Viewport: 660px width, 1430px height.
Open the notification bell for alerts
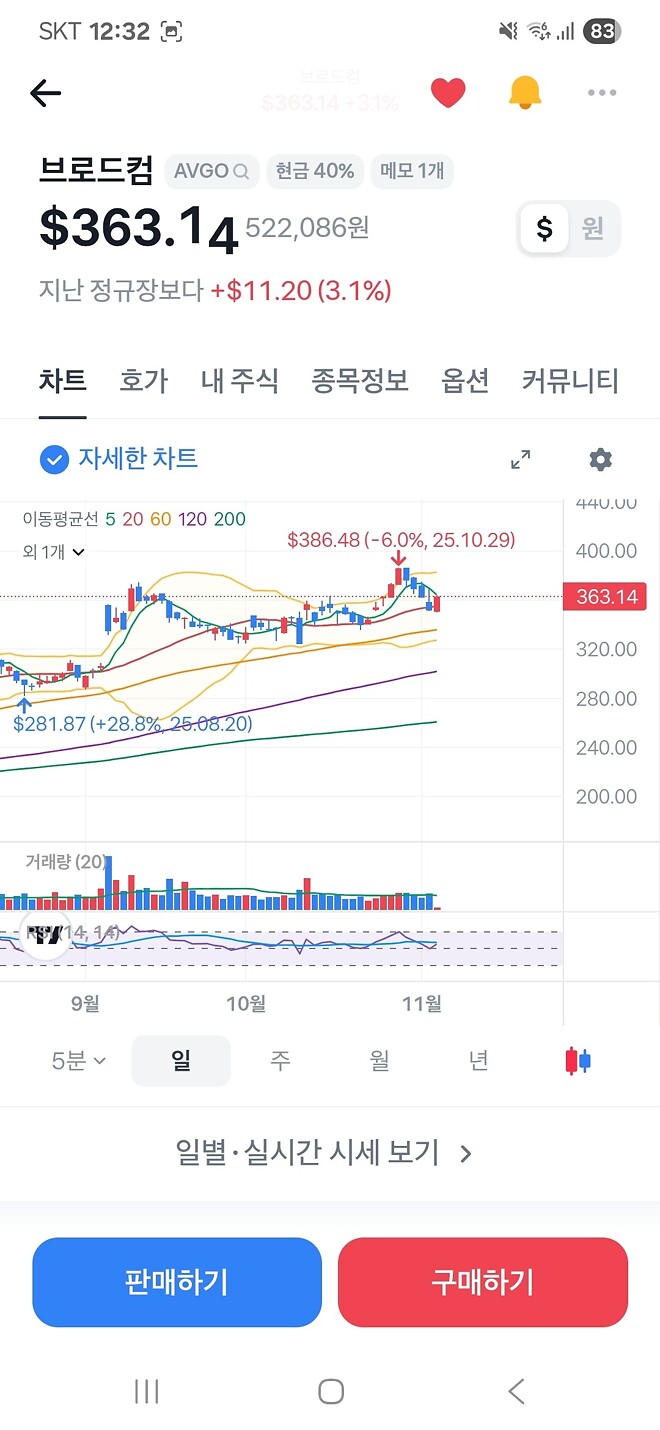click(525, 91)
